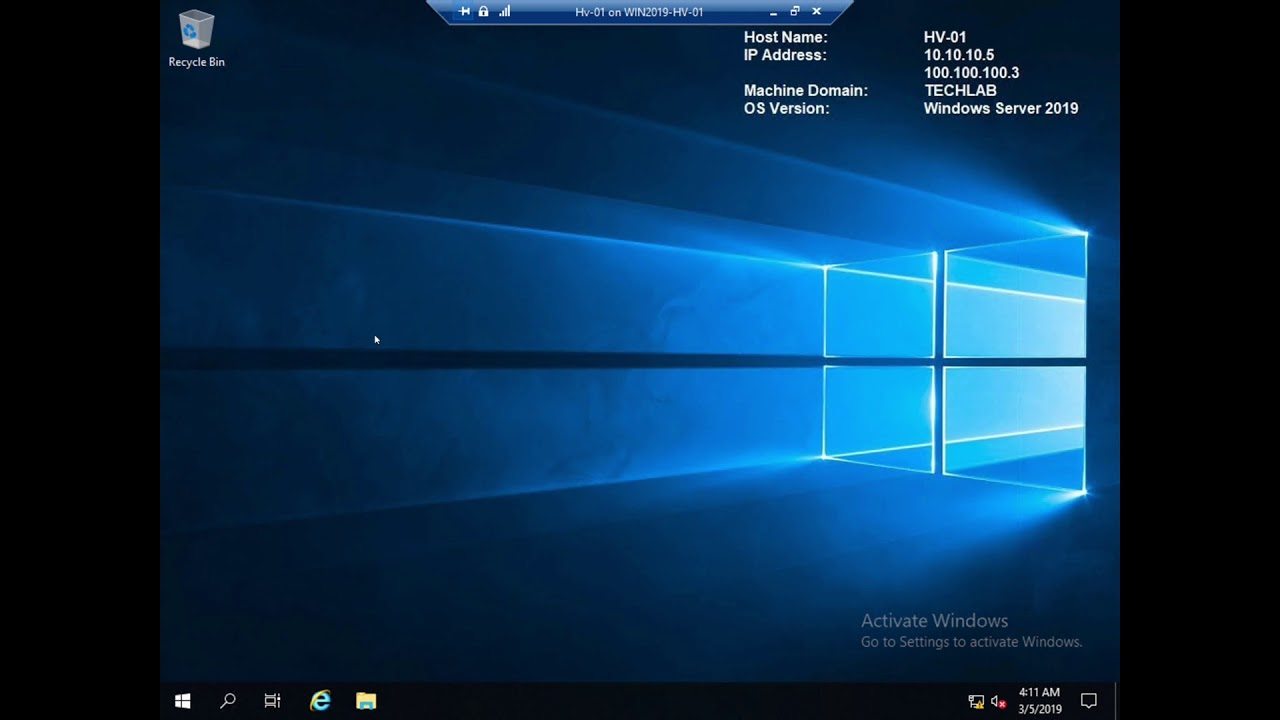Open taskbar Search magnifier

tap(227, 701)
